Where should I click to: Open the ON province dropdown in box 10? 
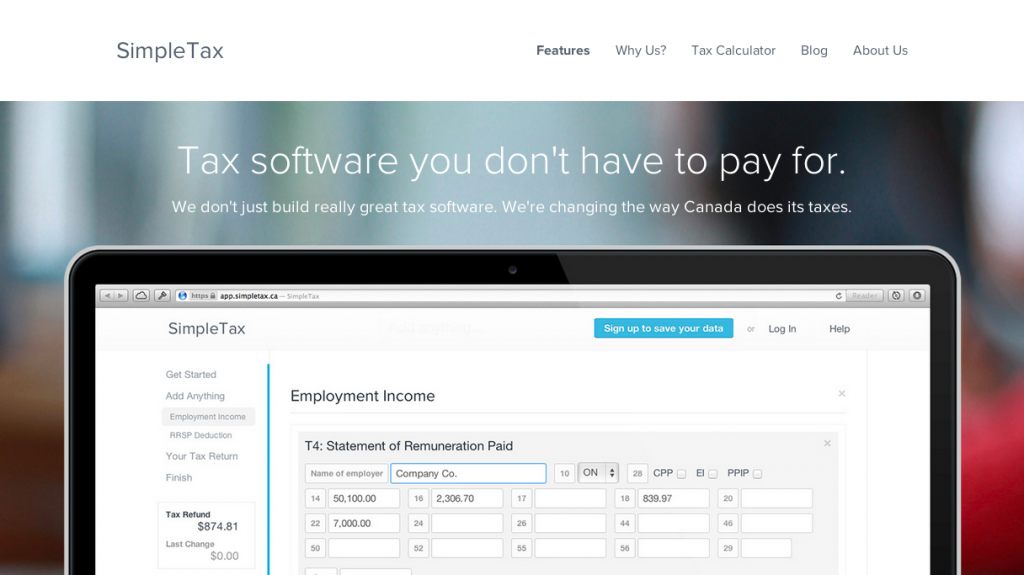tap(599, 473)
